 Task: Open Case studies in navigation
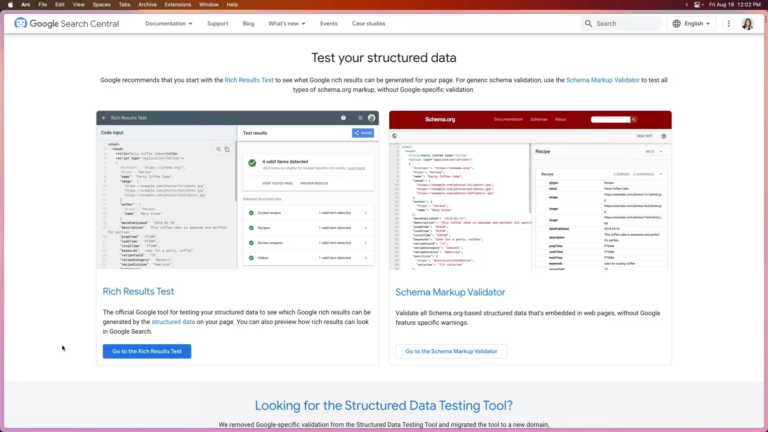point(368,24)
